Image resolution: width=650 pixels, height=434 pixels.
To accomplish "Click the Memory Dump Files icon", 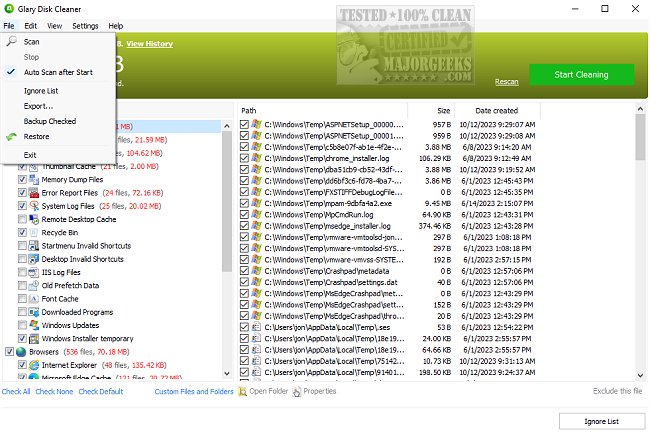I will (34, 179).
